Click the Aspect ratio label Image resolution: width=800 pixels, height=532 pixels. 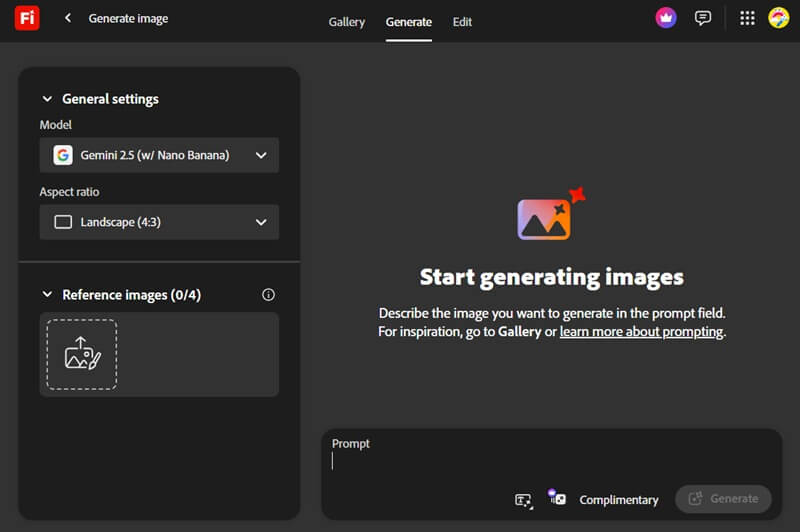click(x=69, y=192)
